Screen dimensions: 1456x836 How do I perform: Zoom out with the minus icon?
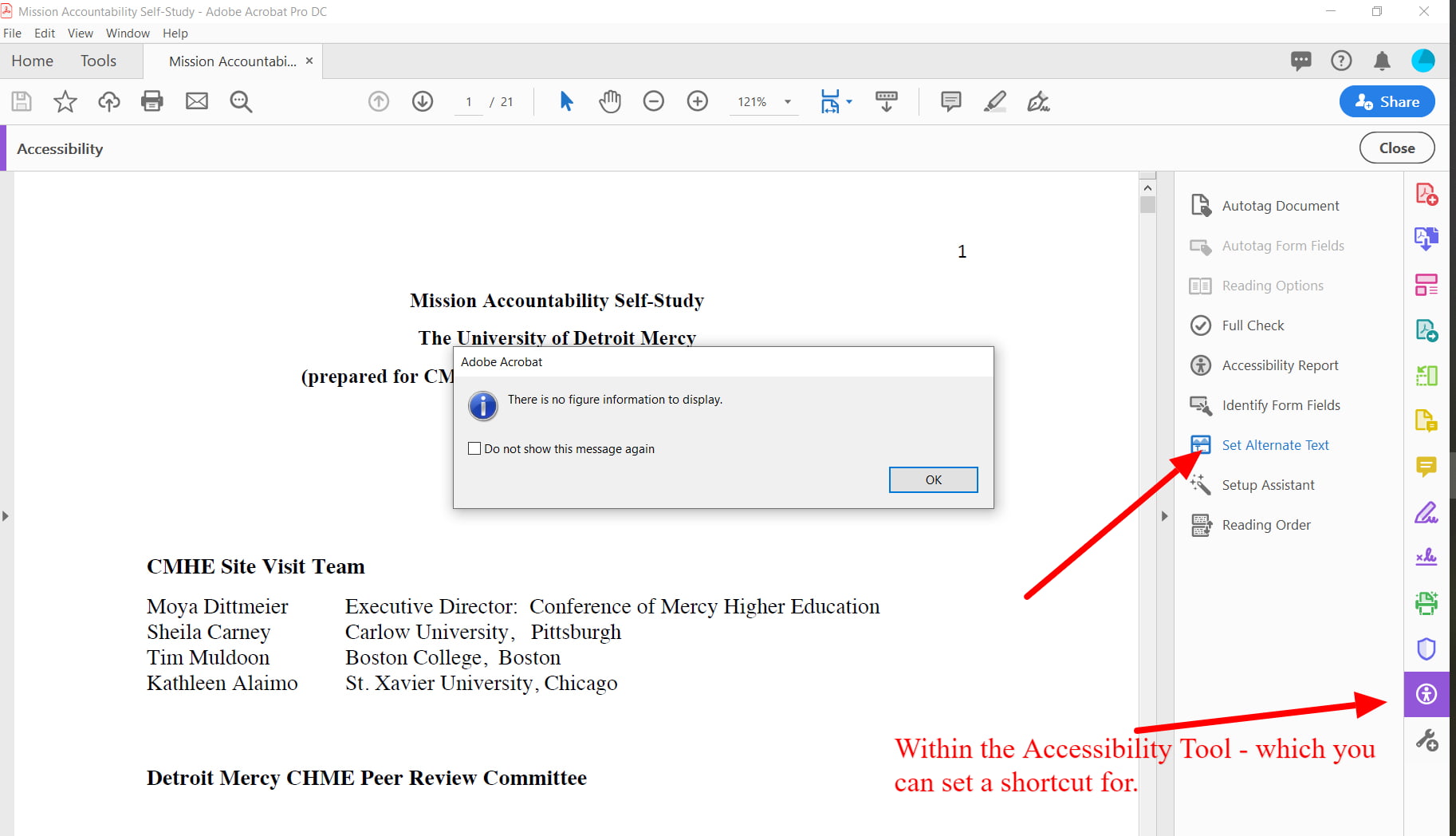654,101
